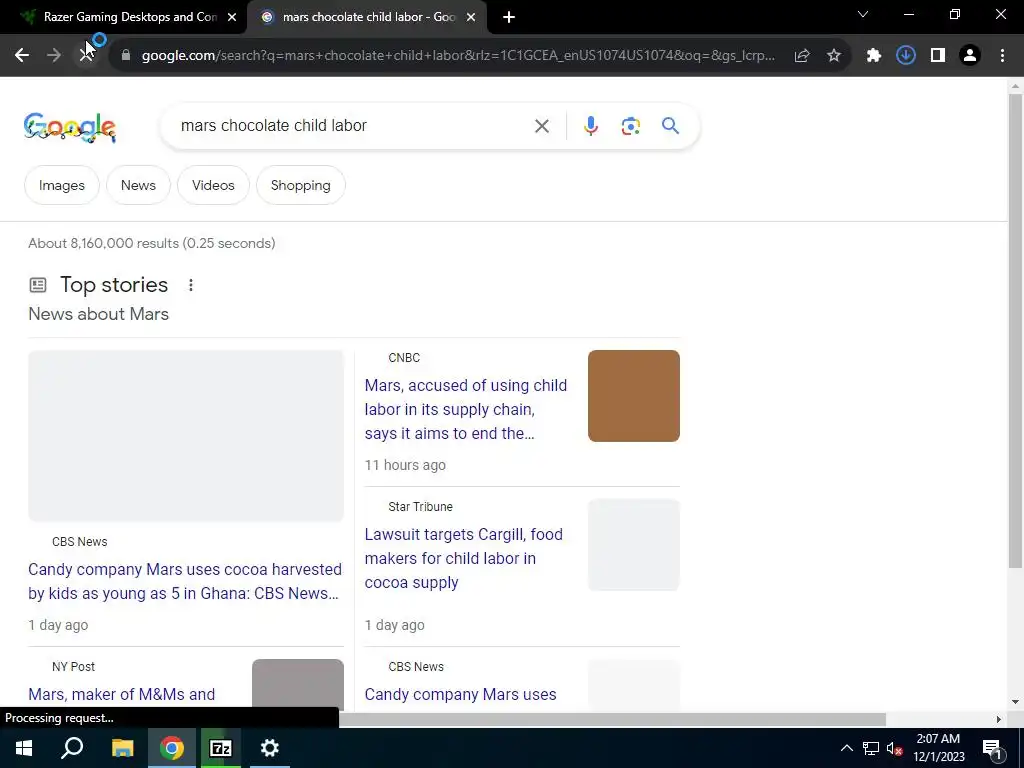Open Top stories three-dot options

[x=191, y=285]
